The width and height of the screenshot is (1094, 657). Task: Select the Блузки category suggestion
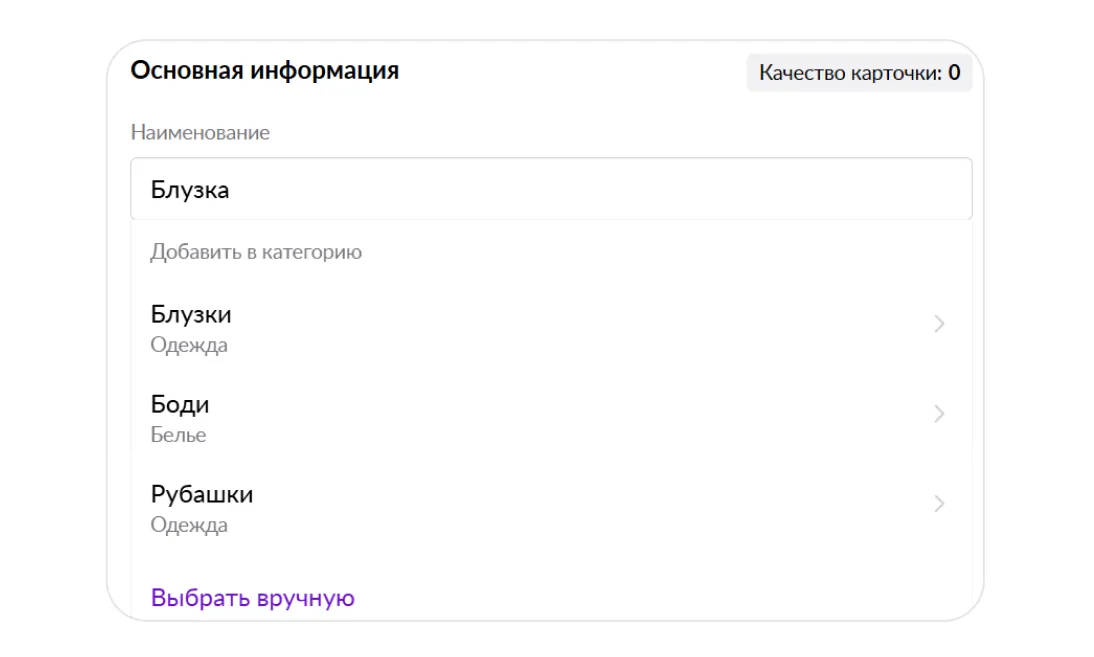click(x=191, y=315)
